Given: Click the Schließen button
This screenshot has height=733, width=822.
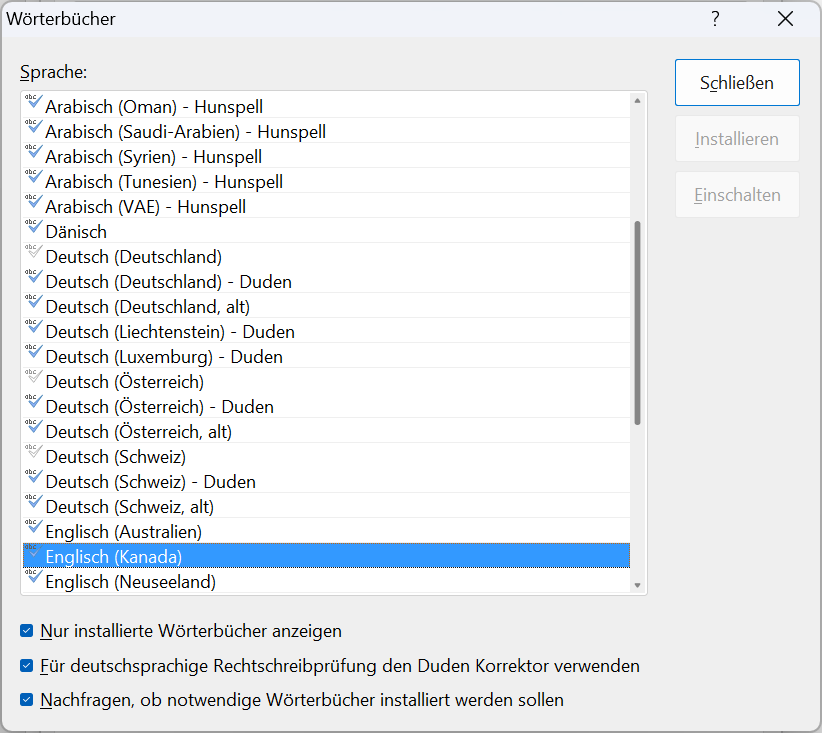Looking at the screenshot, I should point(737,83).
